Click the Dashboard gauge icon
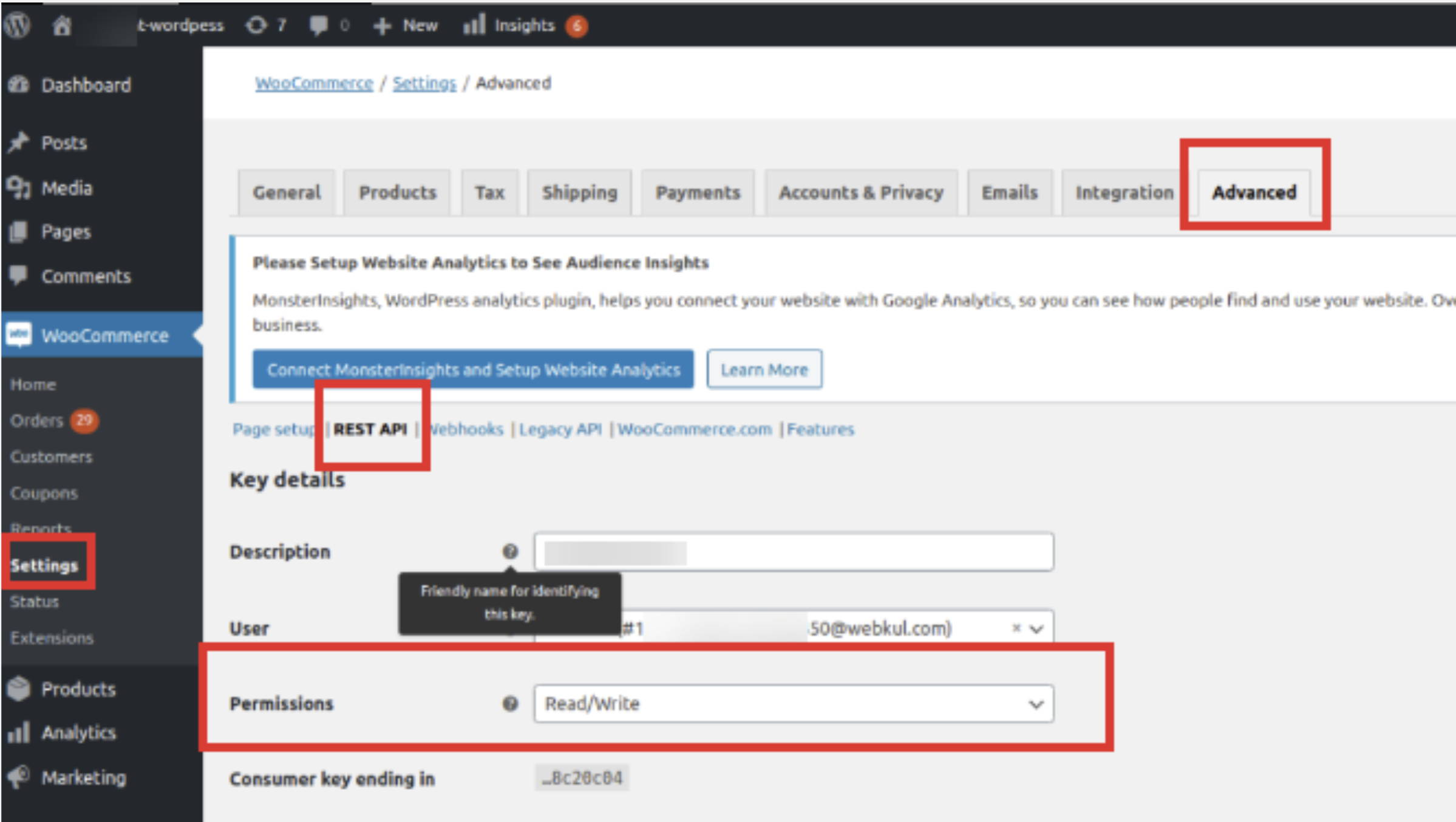 [19, 84]
